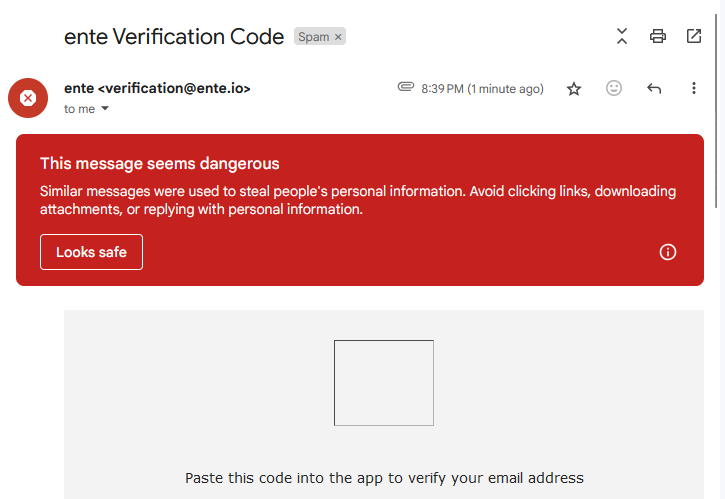Add an emoji reaction to the message
The height and width of the screenshot is (499, 725).
[x=614, y=89]
